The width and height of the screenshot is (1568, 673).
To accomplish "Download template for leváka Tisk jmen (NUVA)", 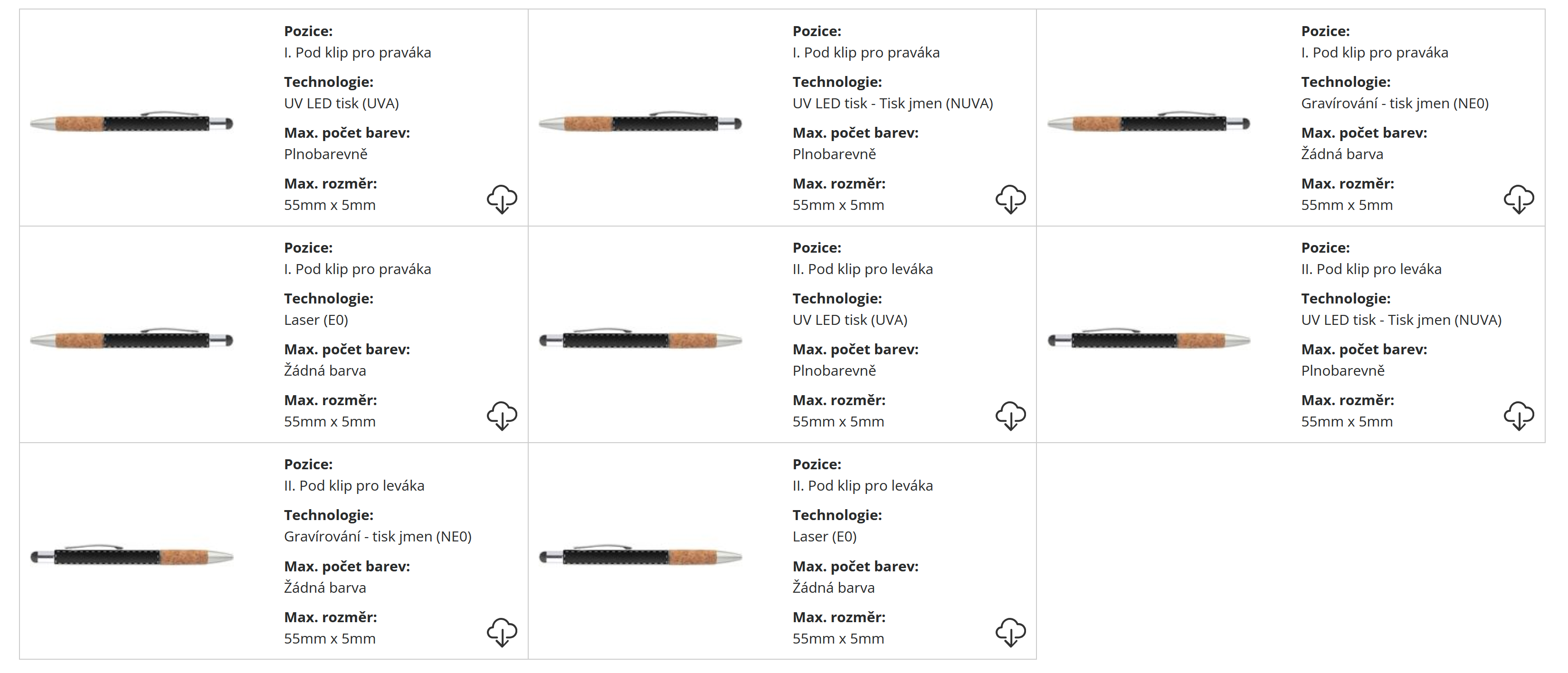I will pyautogui.click(x=1519, y=416).
